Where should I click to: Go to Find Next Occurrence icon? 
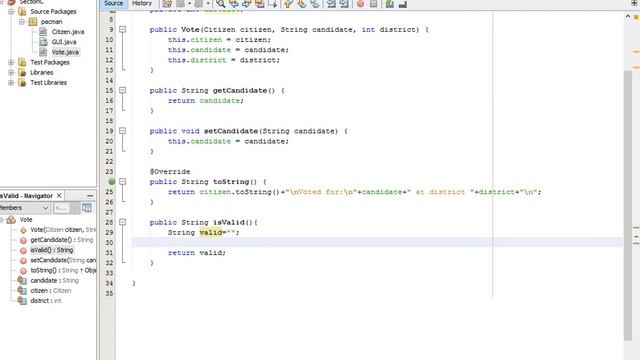point(247,4)
